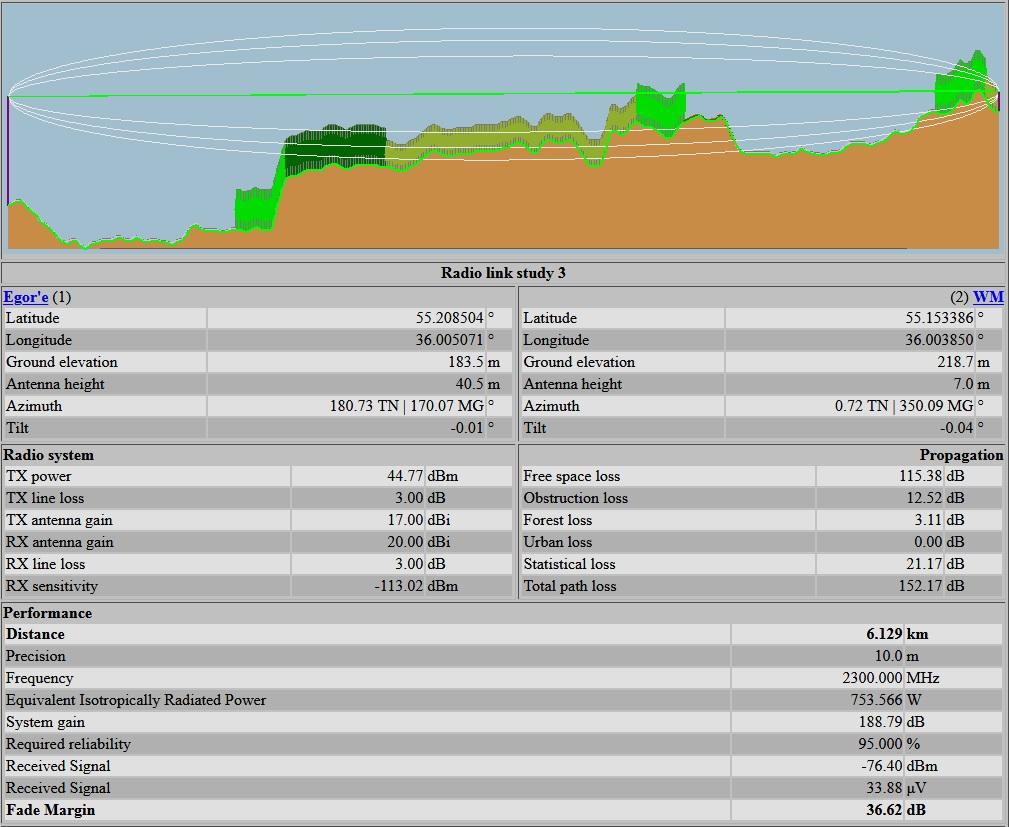This screenshot has height=827, width=1009.
Task: Click the Propagation section header
Action: click(x=961, y=455)
